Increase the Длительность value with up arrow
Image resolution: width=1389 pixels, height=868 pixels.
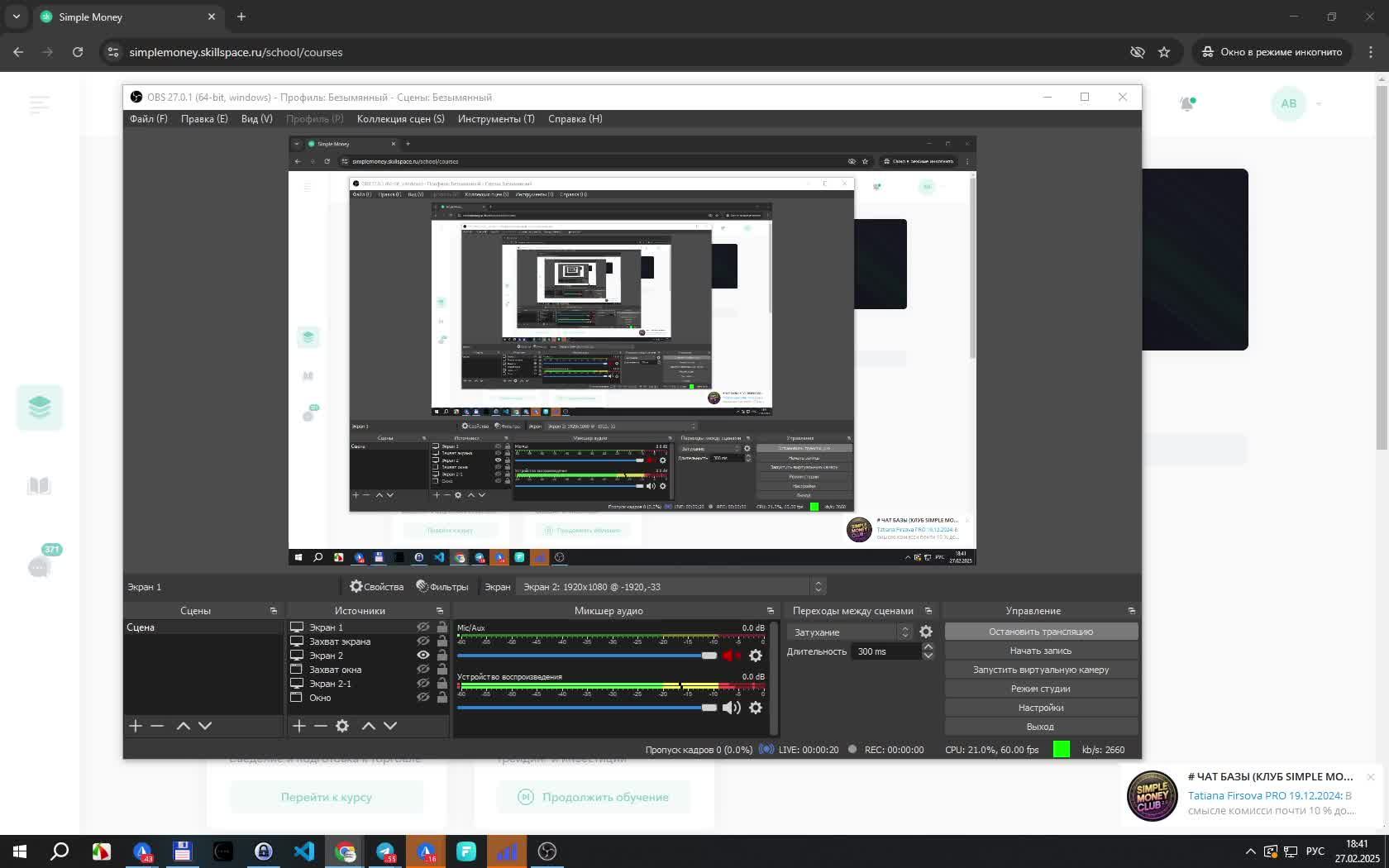point(928,647)
